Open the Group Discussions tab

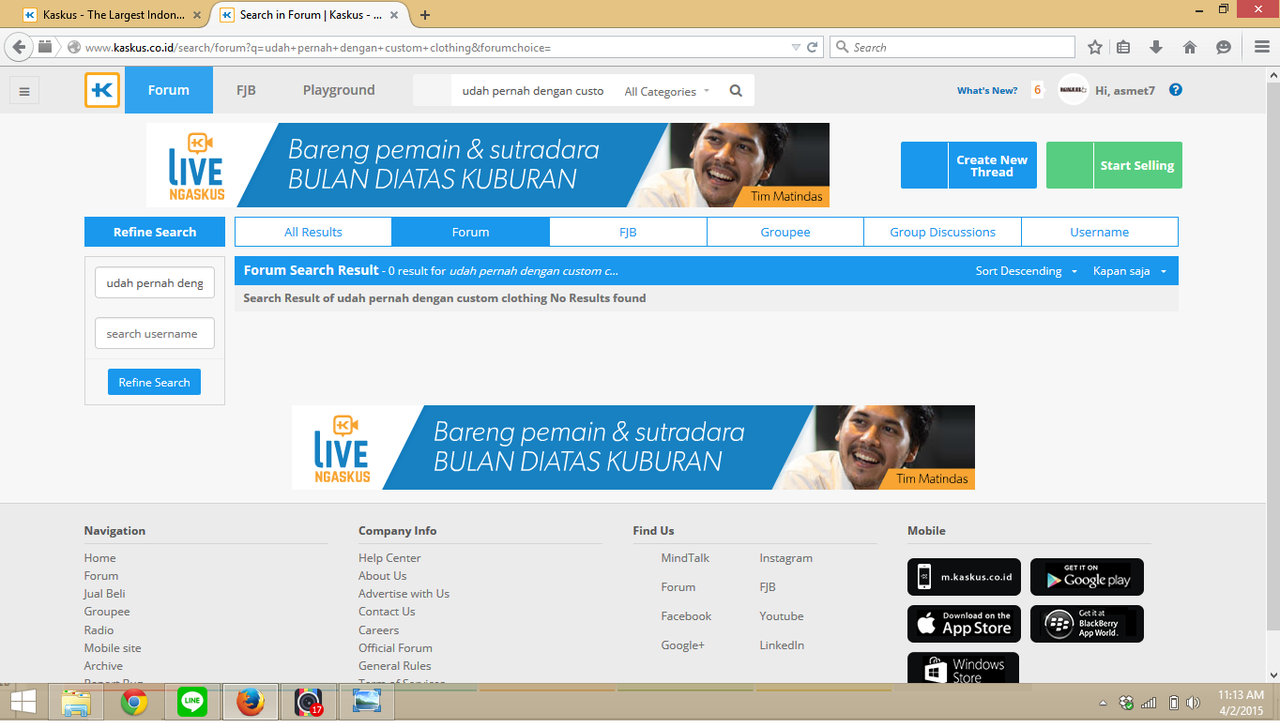[943, 232]
